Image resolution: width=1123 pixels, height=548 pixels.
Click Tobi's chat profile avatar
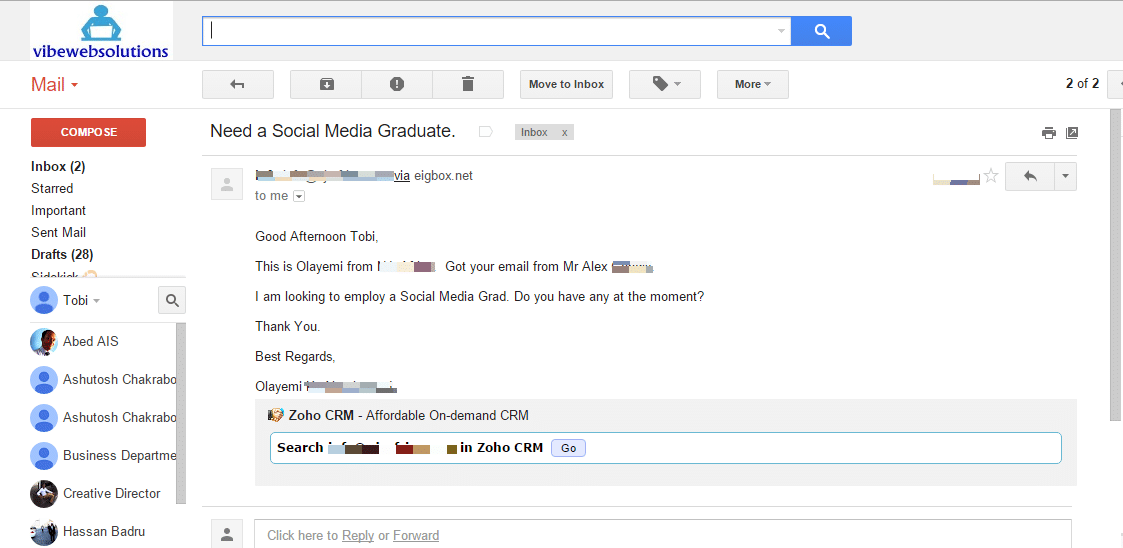pyautogui.click(x=44, y=300)
